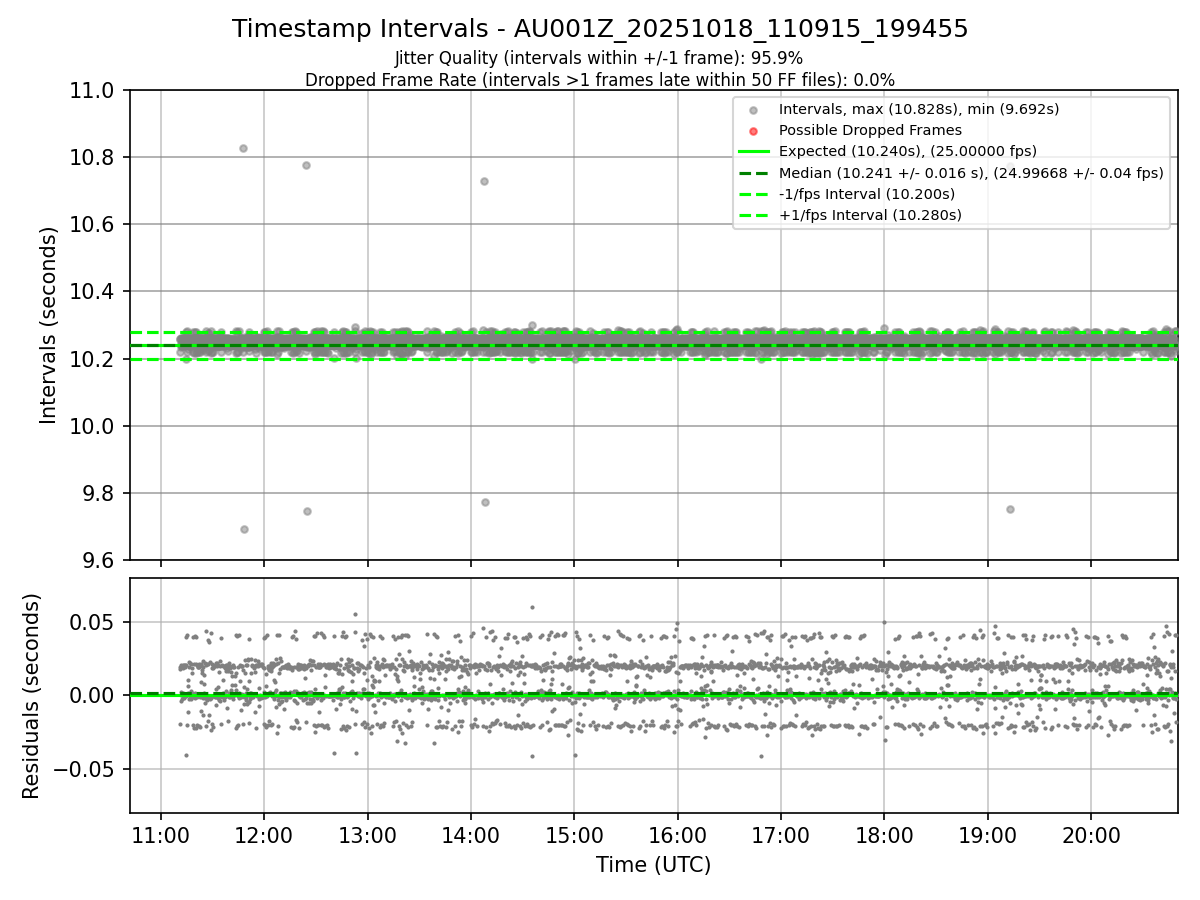Click the 20:00 tick label on time axis
This screenshot has width=1200, height=900.
1091,835
